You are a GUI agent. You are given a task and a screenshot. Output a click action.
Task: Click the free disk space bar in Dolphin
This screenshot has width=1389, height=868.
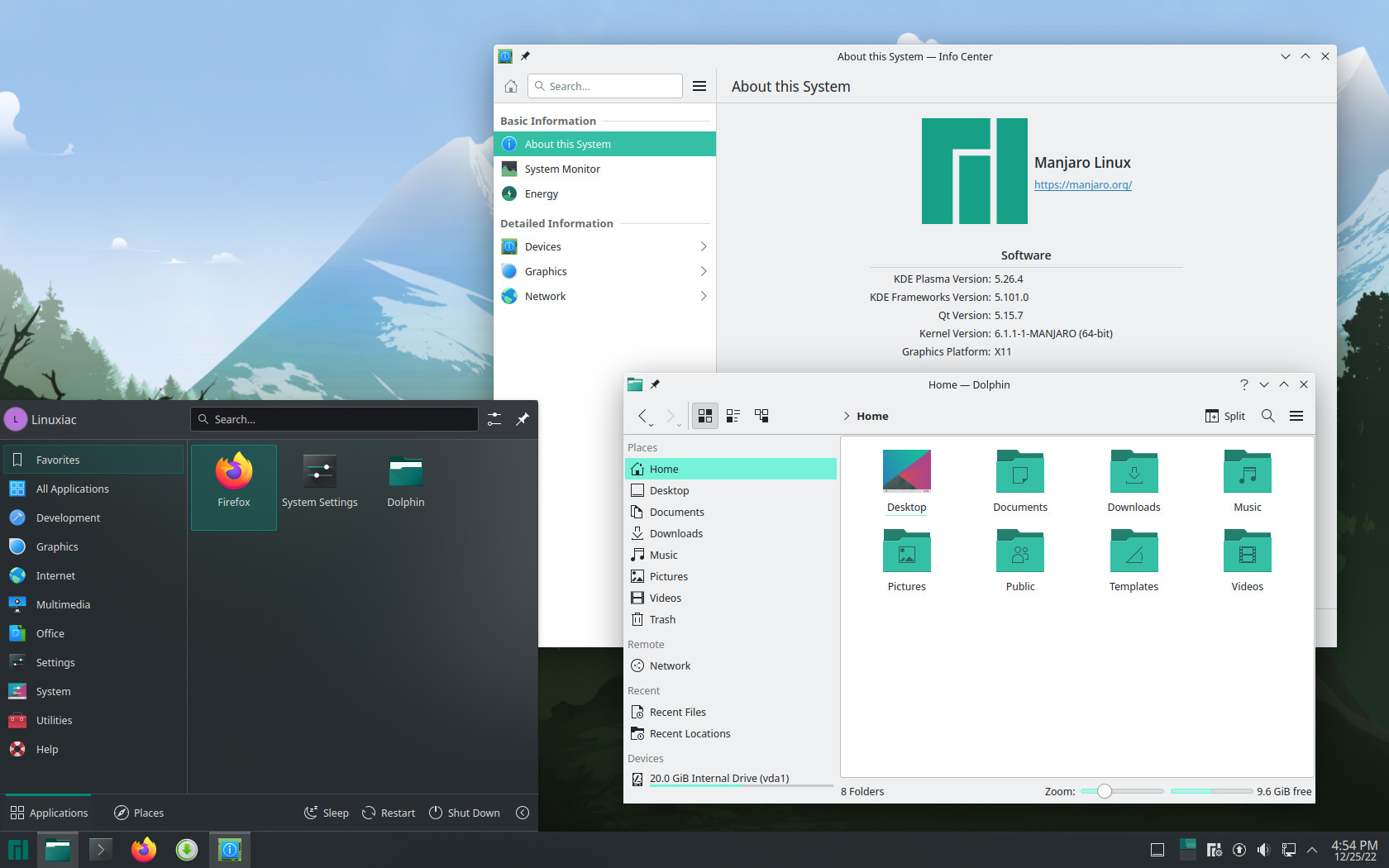click(x=1211, y=791)
